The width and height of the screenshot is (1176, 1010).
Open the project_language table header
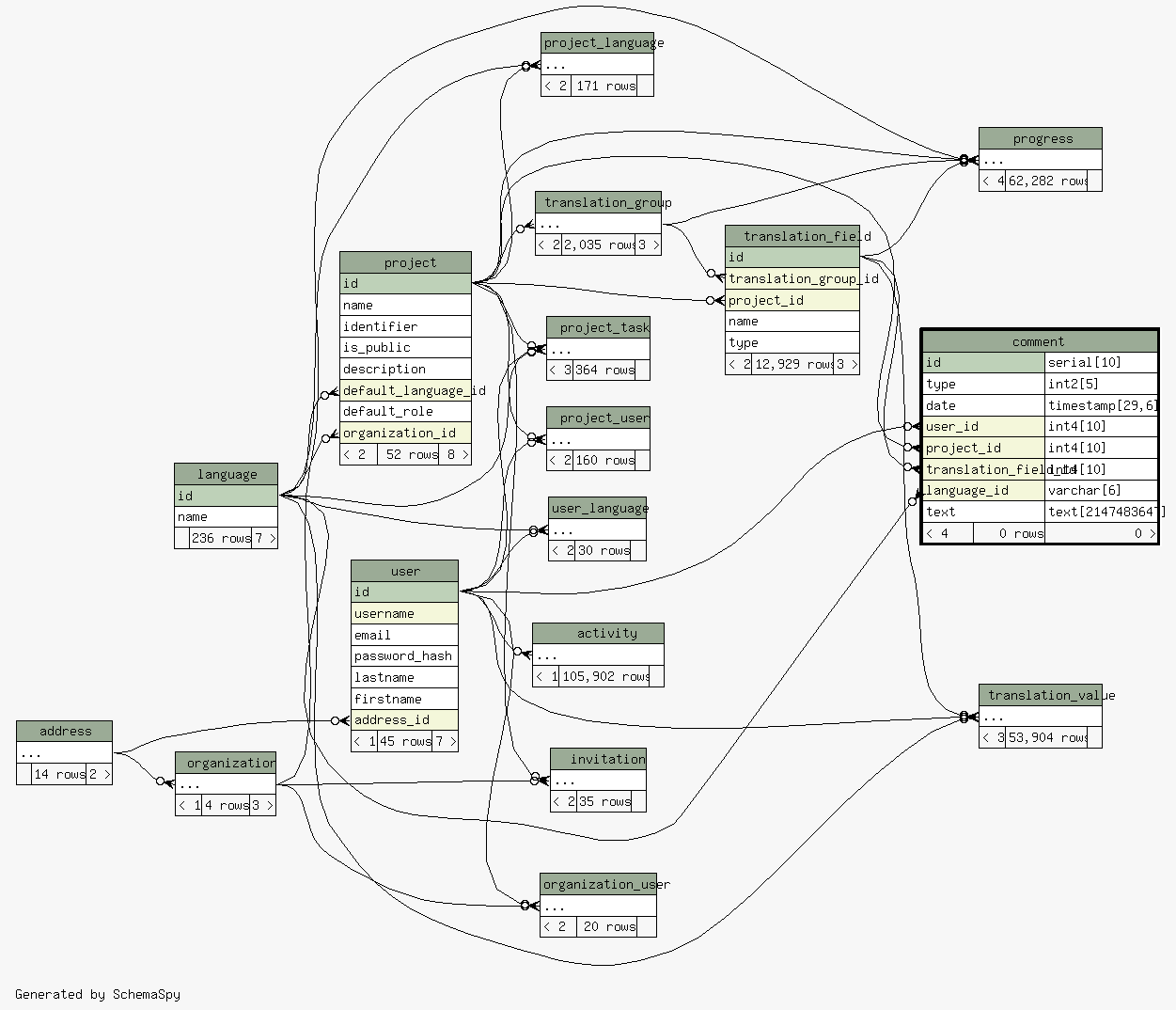pos(597,43)
